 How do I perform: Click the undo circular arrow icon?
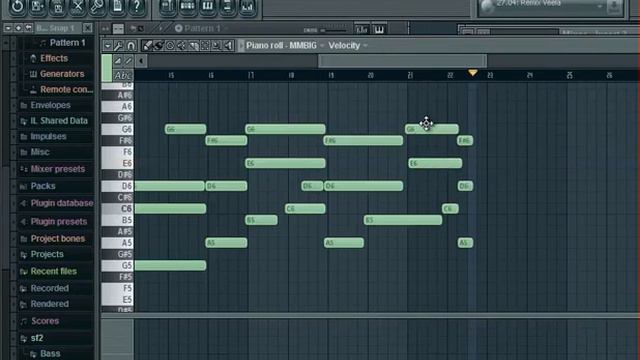[x=17, y=6]
